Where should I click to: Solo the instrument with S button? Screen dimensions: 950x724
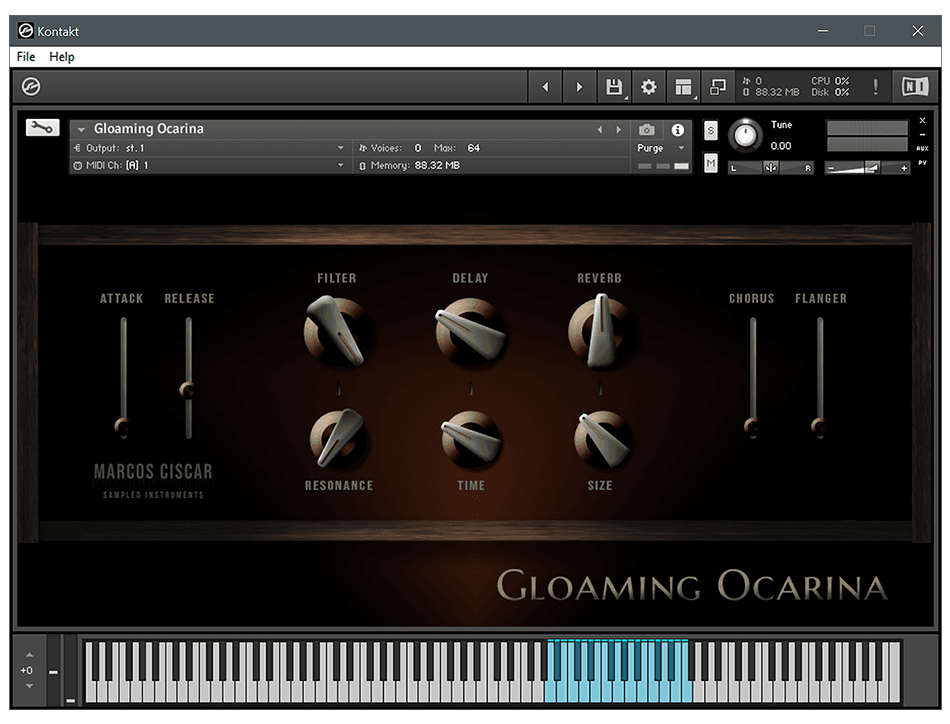711,131
